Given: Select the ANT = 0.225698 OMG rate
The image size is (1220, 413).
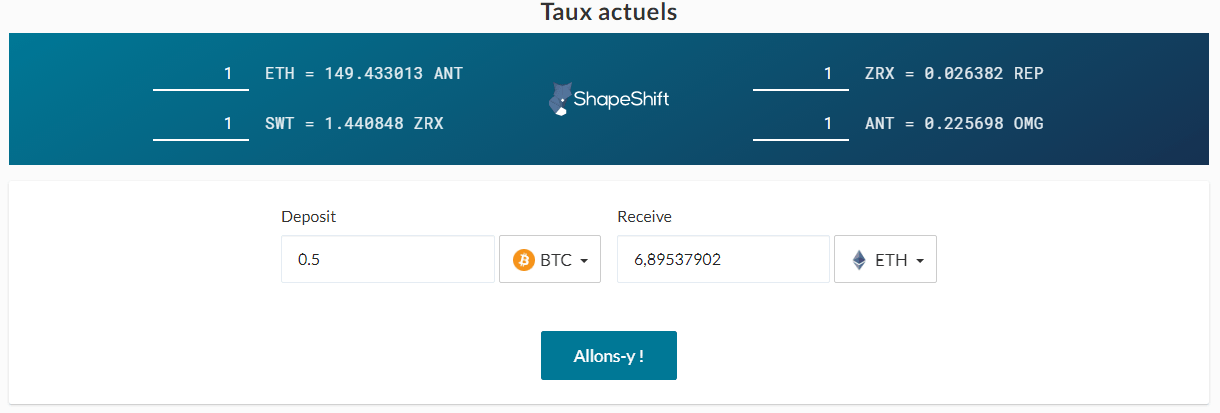Looking at the screenshot, I should click(x=954, y=124).
